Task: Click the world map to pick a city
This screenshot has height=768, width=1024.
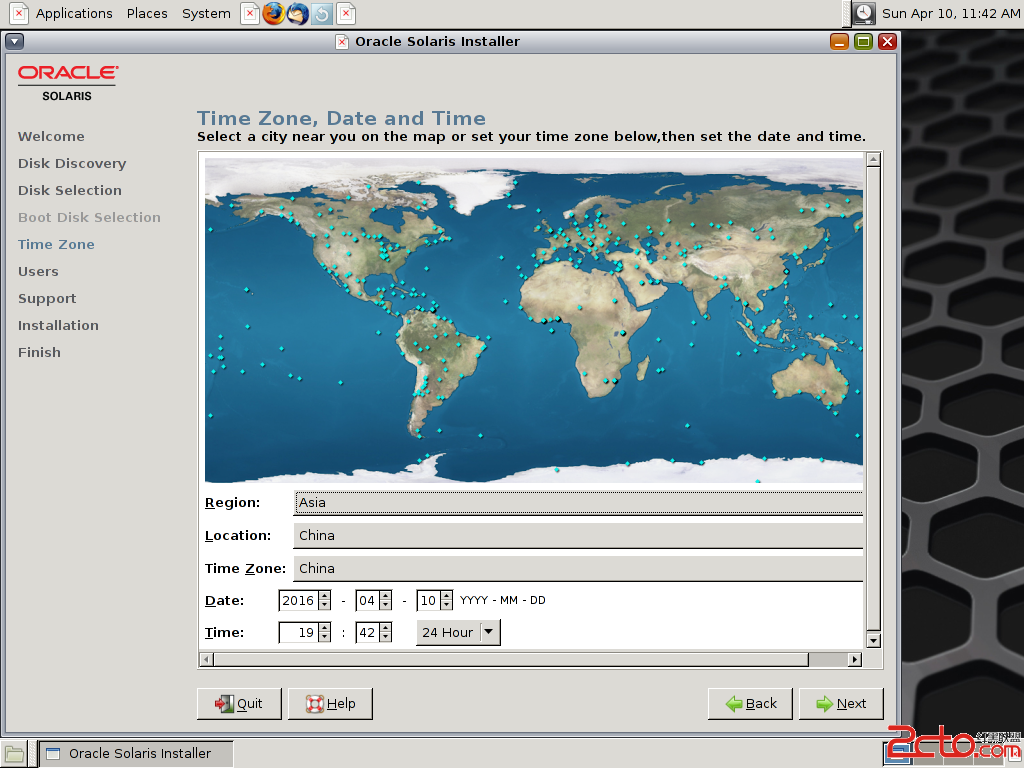Action: click(x=534, y=320)
